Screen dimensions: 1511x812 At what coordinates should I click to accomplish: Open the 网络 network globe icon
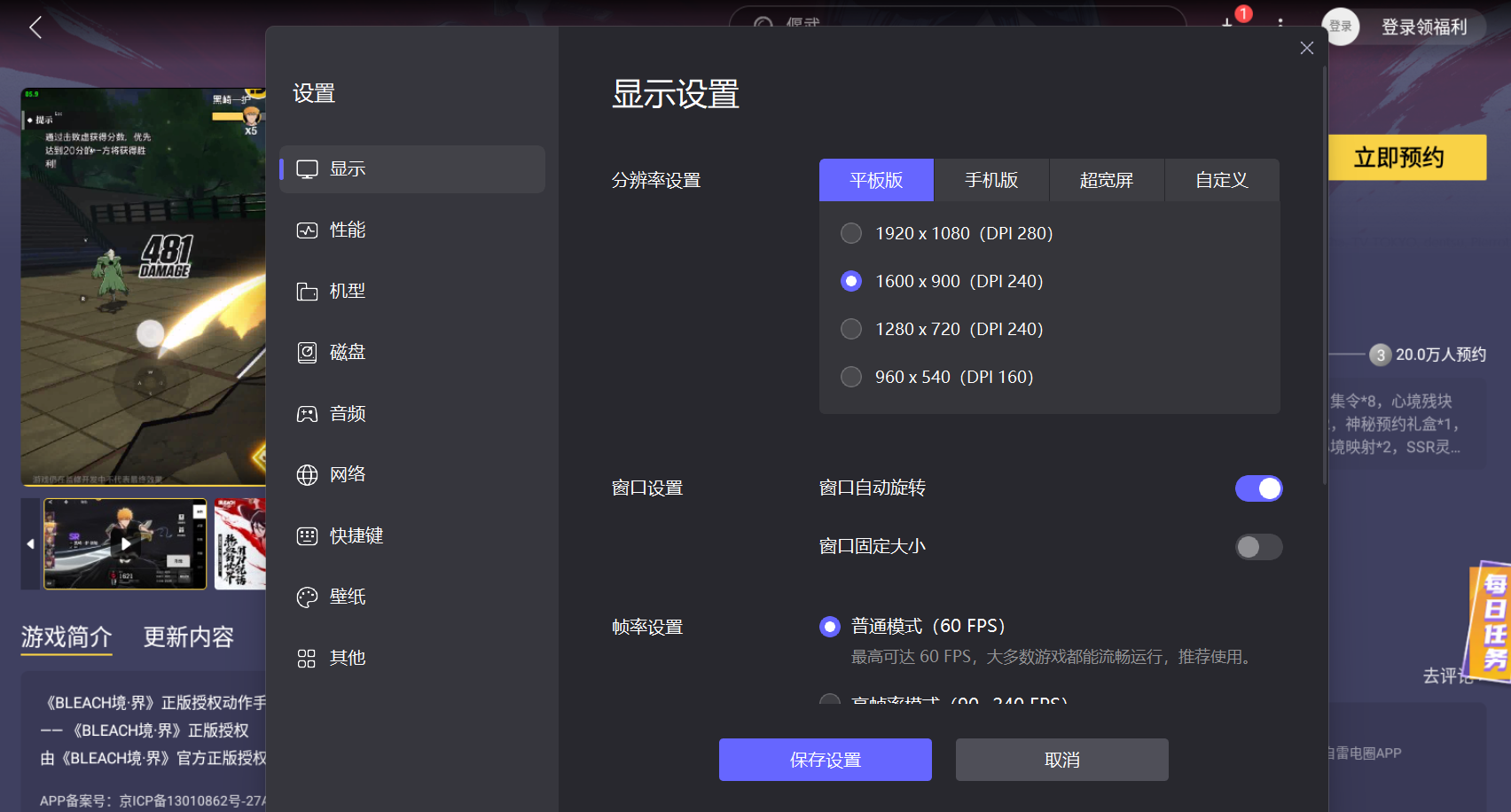point(307,475)
